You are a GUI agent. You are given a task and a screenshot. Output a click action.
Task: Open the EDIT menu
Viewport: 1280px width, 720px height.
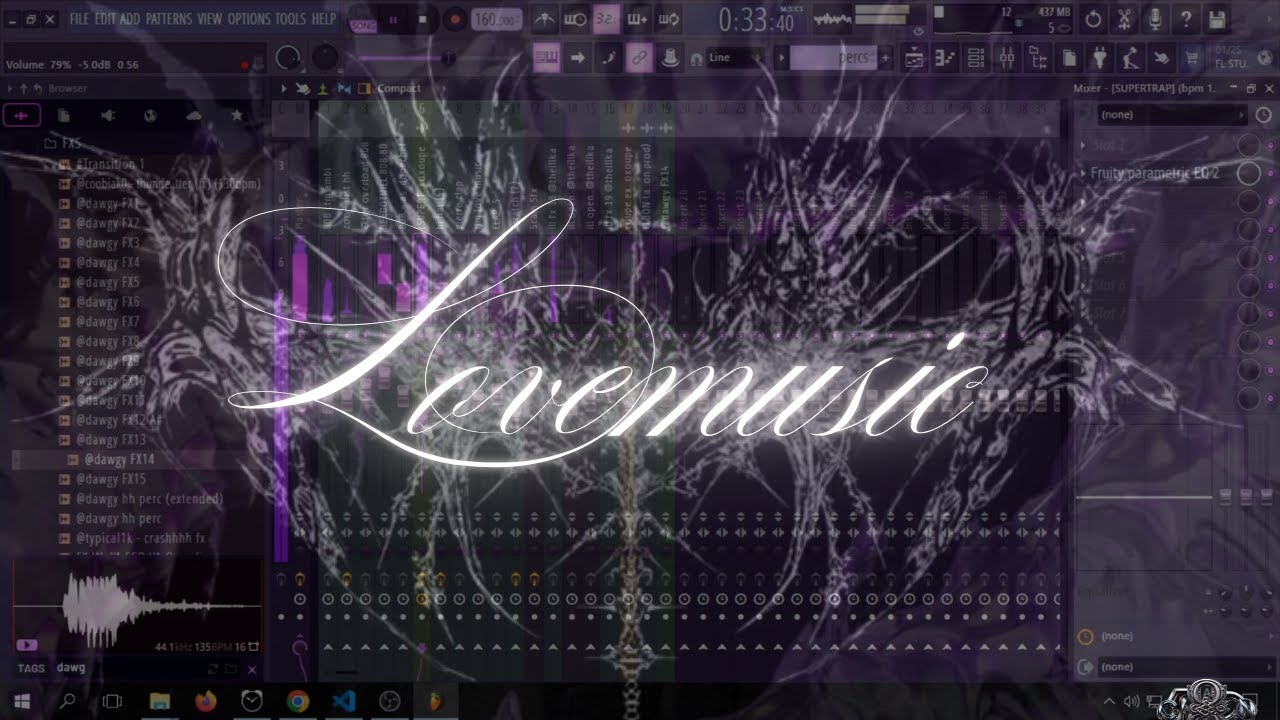104,19
